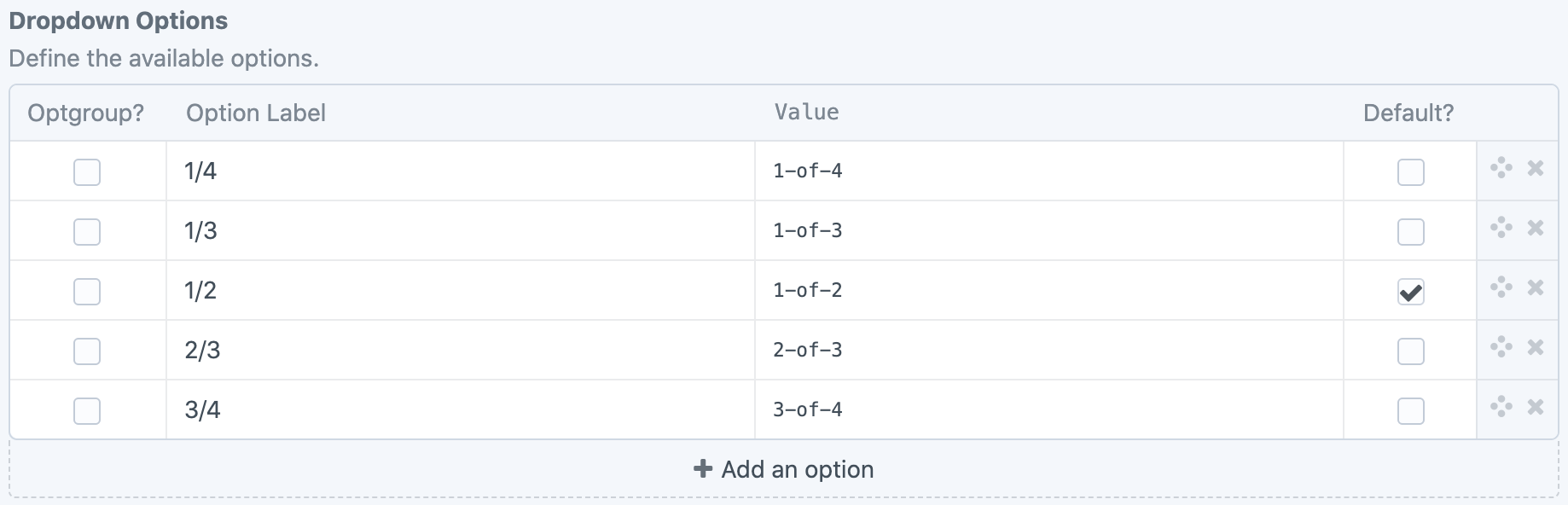Remove the 2/3 option row
Screen dimensions: 1568x505
coord(1536,347)
